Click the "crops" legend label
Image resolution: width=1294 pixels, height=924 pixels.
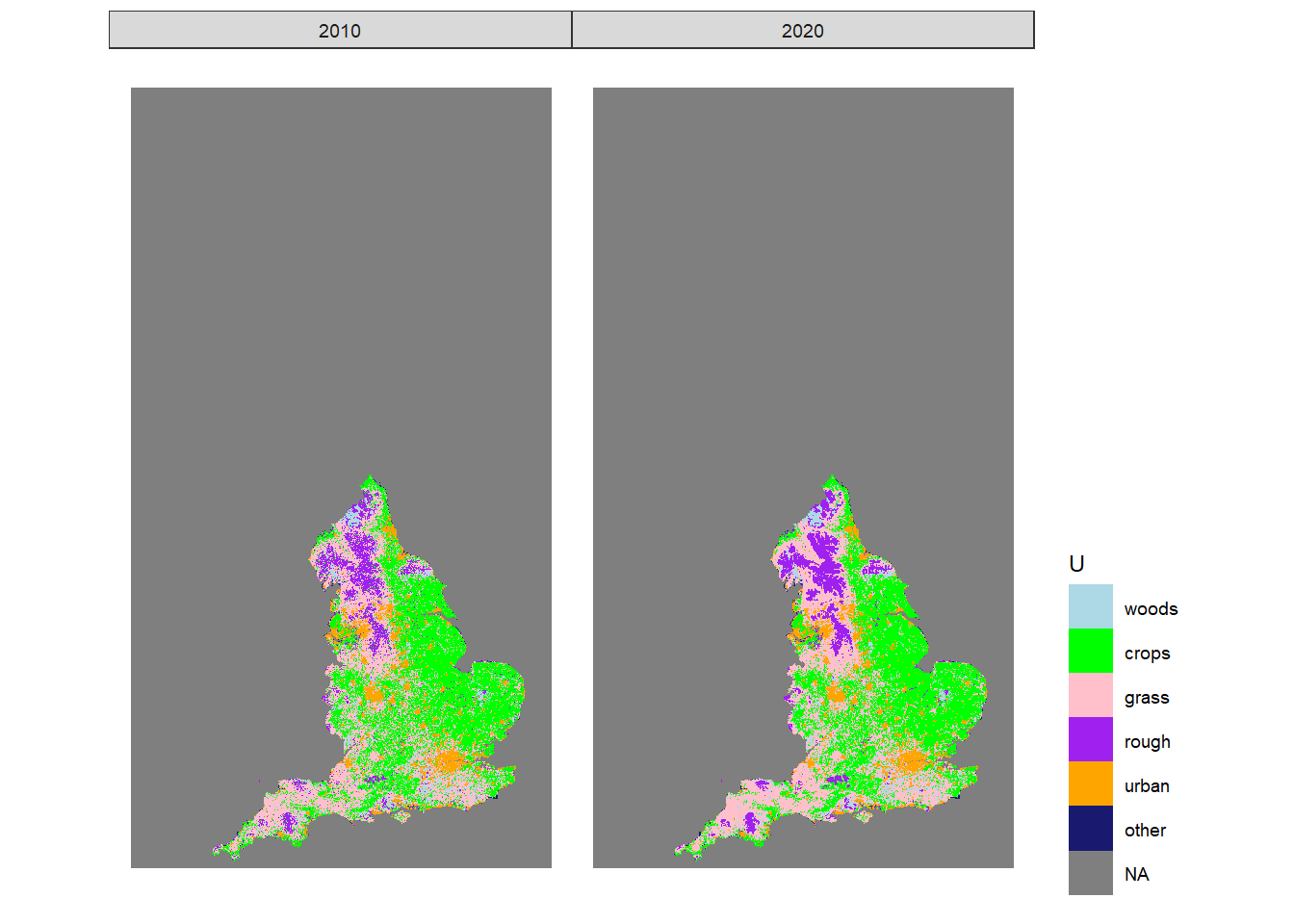[1147, 654]
